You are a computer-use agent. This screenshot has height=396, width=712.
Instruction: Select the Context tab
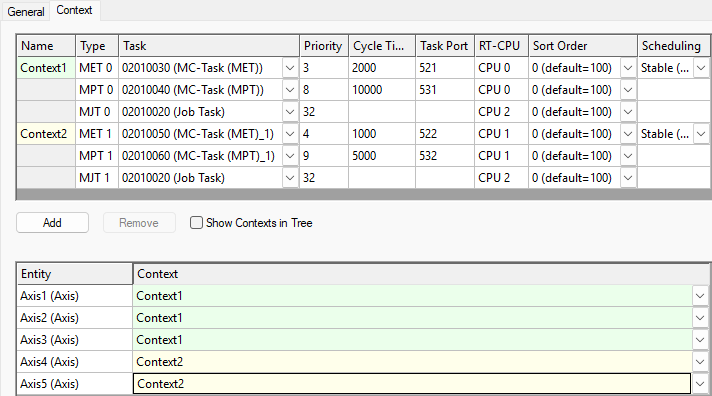74,10
